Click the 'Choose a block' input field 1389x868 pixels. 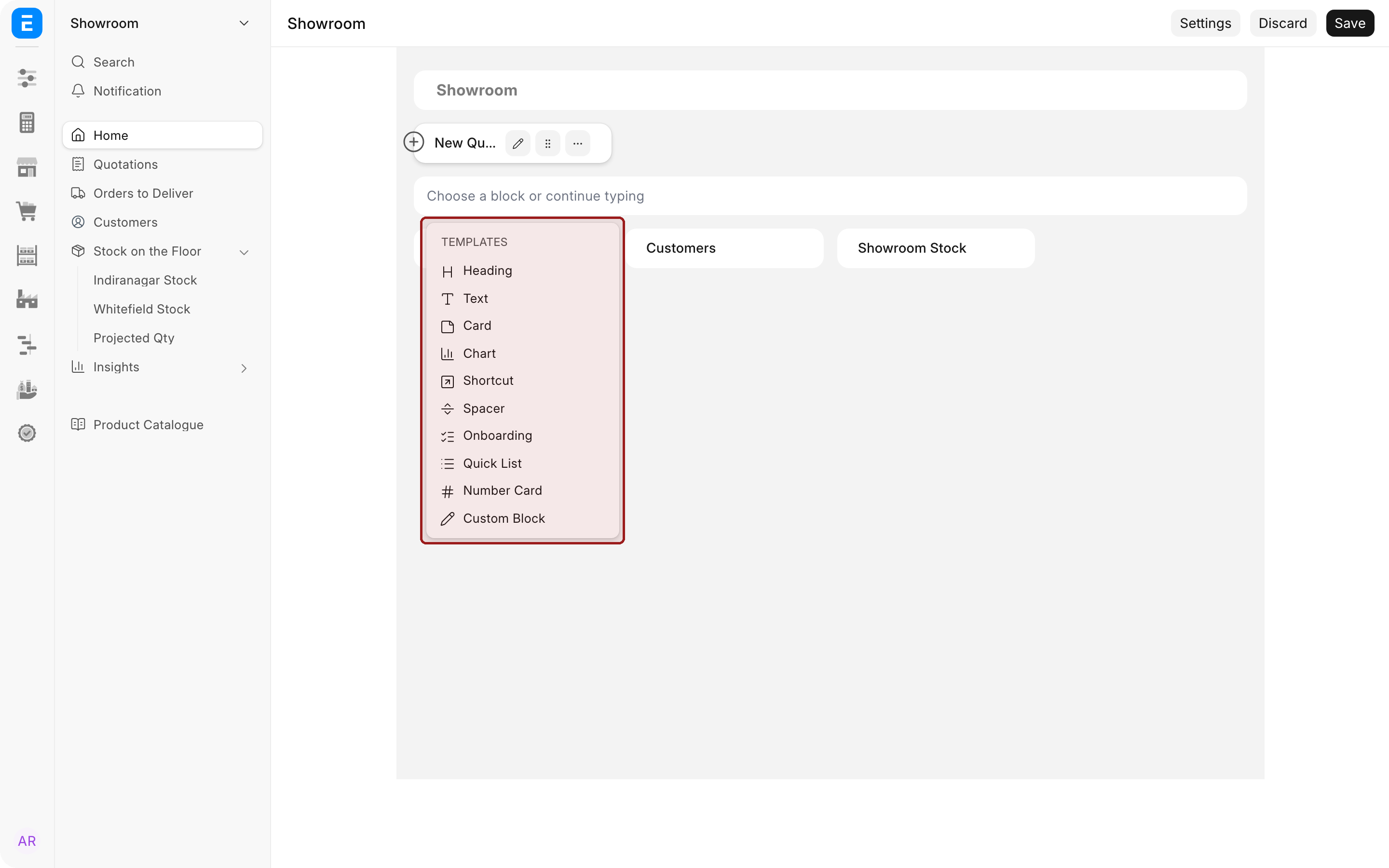click(830, 196)
